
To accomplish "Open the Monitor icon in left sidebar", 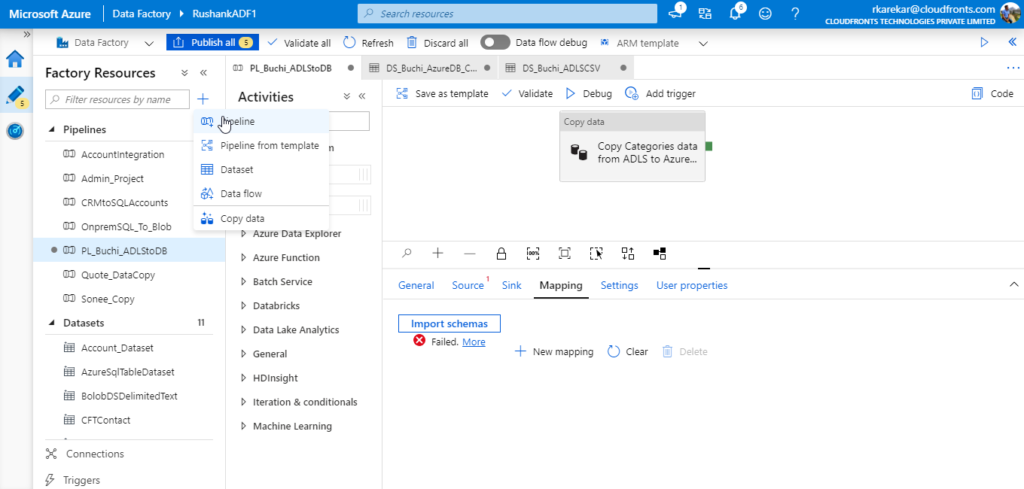I will (16, 131).
